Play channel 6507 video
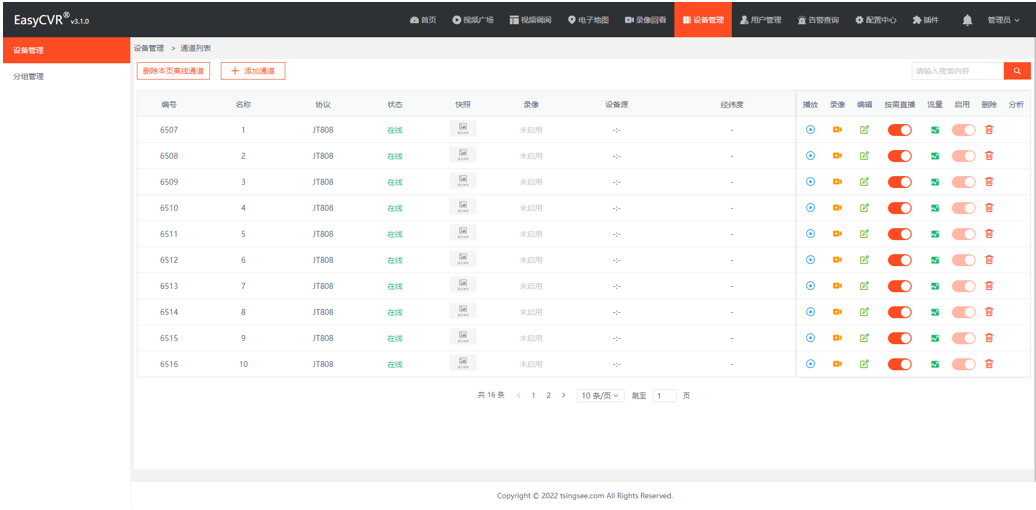Screen dimensions: 1036x510 [810, 130]
